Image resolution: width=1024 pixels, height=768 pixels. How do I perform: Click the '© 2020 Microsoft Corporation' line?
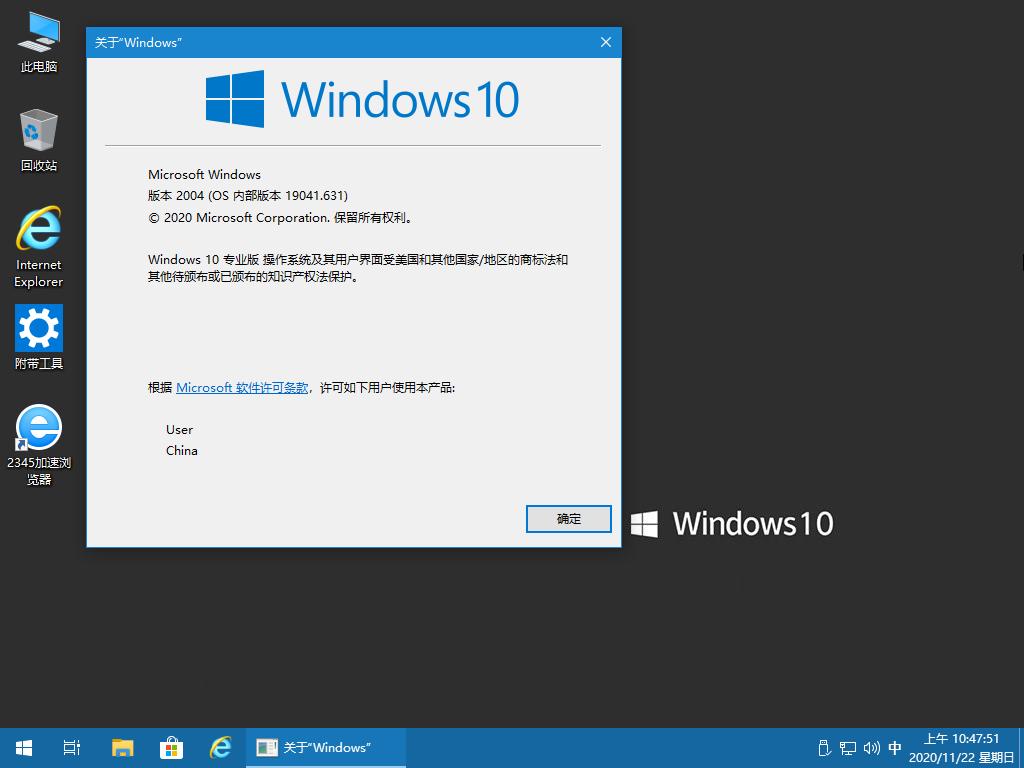281,217
